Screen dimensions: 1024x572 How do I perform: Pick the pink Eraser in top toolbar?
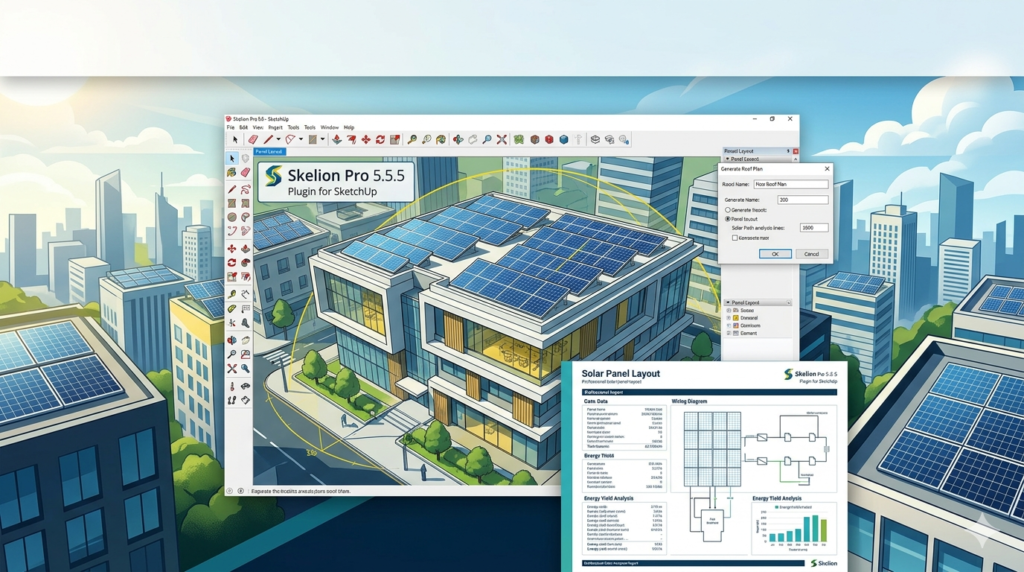click(x=253, y=140)
